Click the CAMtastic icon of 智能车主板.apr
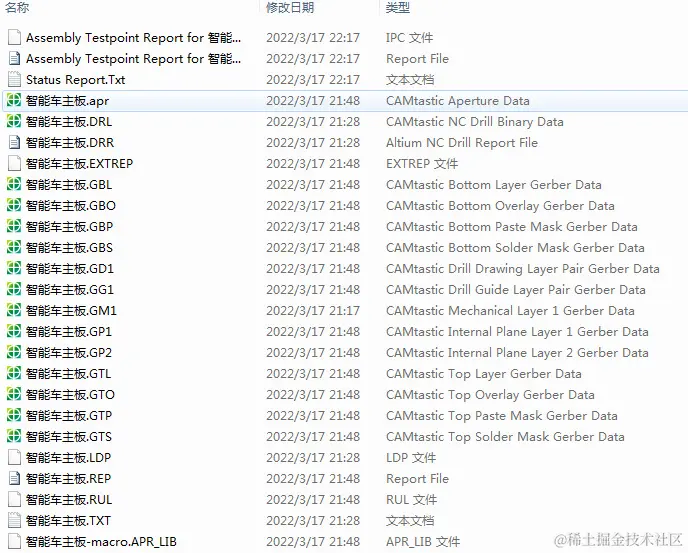The image size is (688, 553). coord(14,101)
